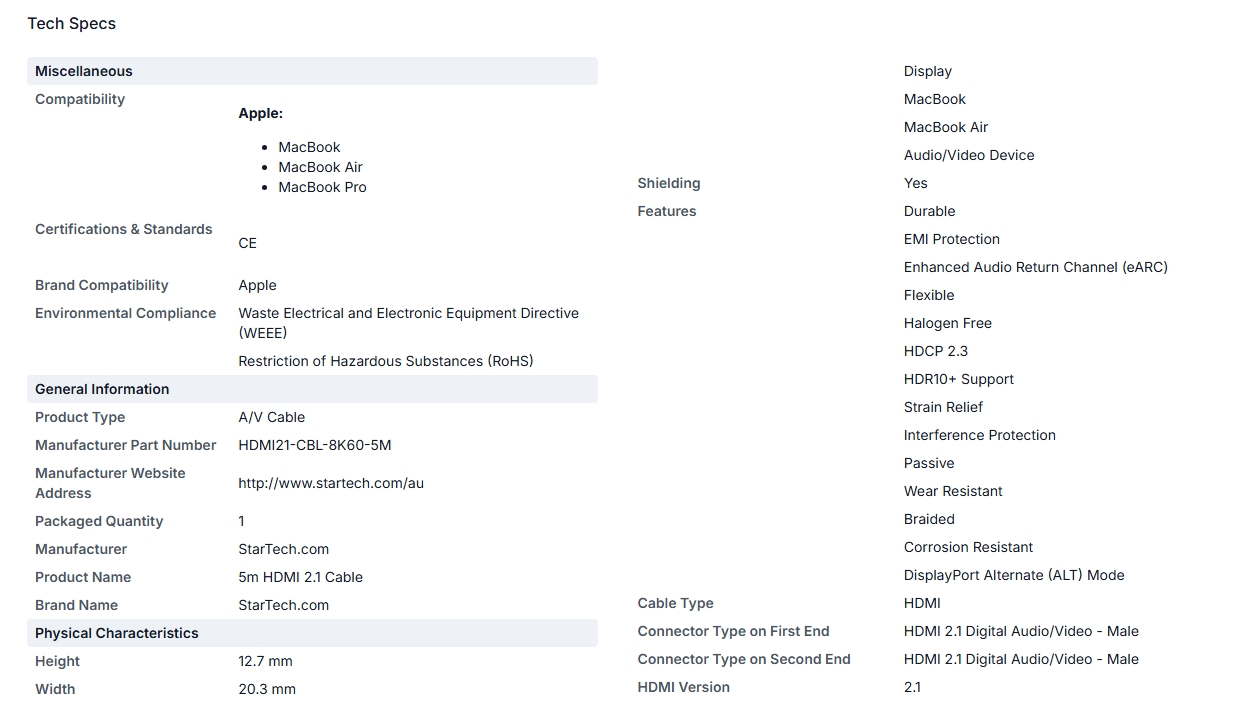Select the Miscellaneous section header
Screen dimensions: 1248x701
coord(312,71)
